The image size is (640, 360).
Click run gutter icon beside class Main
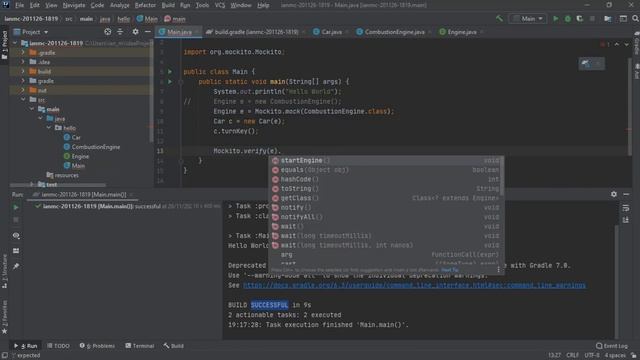170,72
